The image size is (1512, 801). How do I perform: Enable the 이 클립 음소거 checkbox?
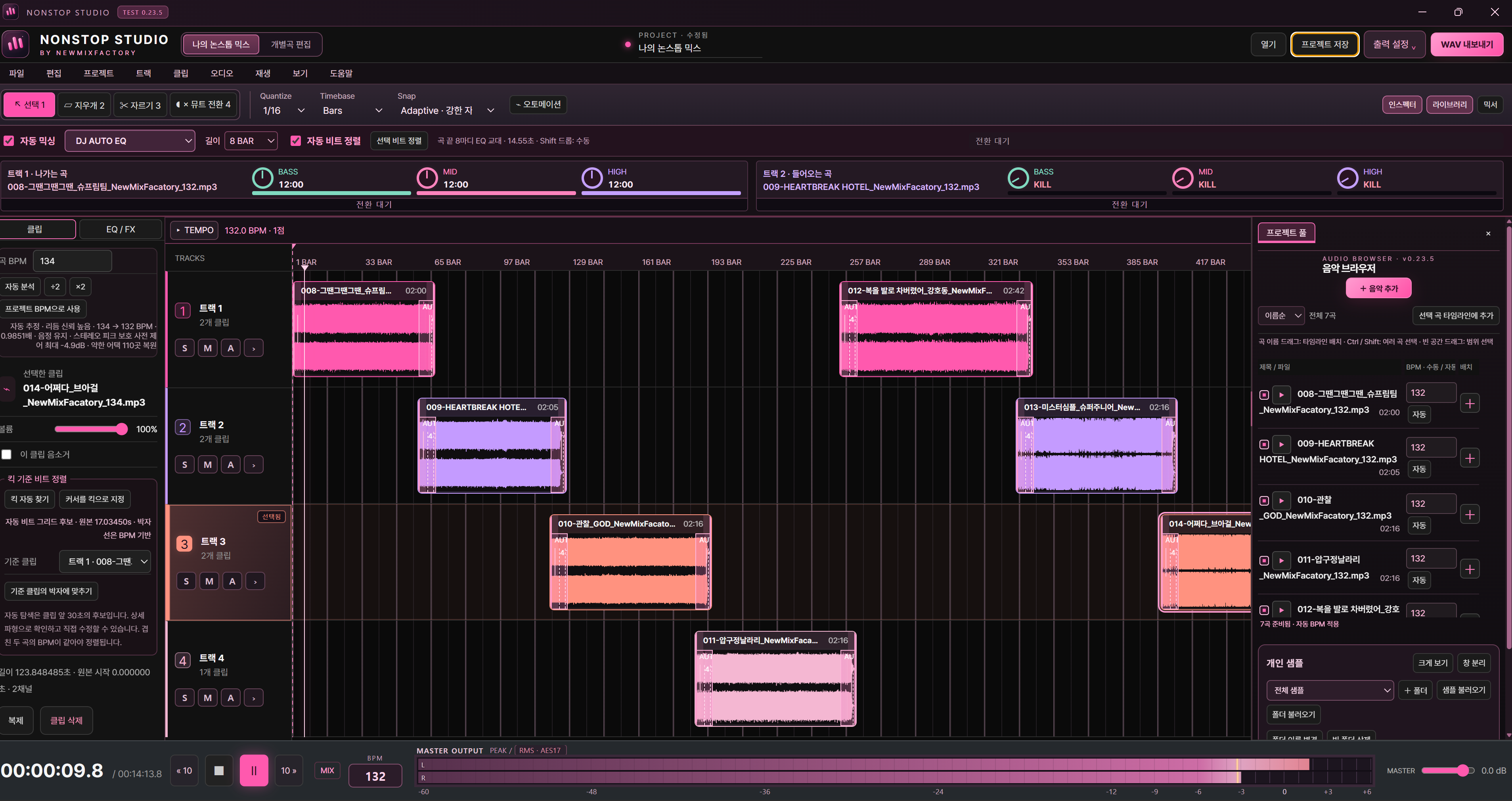pos(6,454)
